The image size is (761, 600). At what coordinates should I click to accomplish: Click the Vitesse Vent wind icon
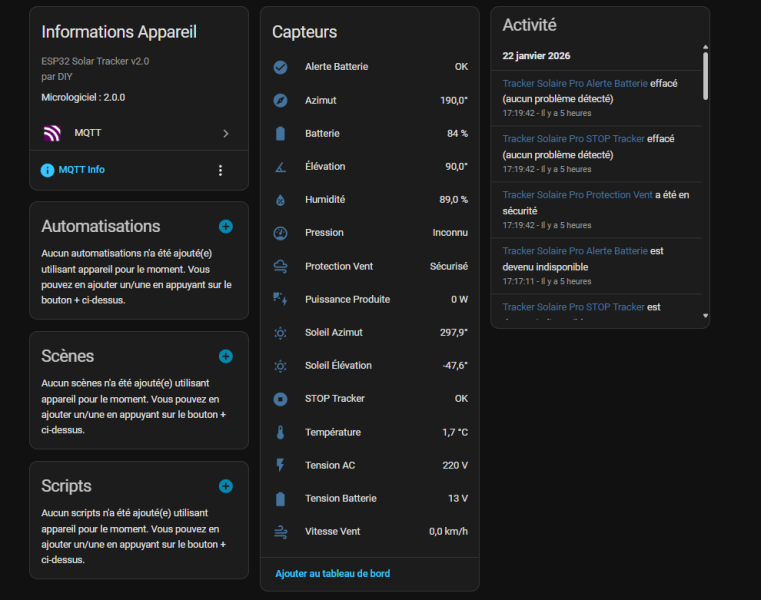click(280, 532)
